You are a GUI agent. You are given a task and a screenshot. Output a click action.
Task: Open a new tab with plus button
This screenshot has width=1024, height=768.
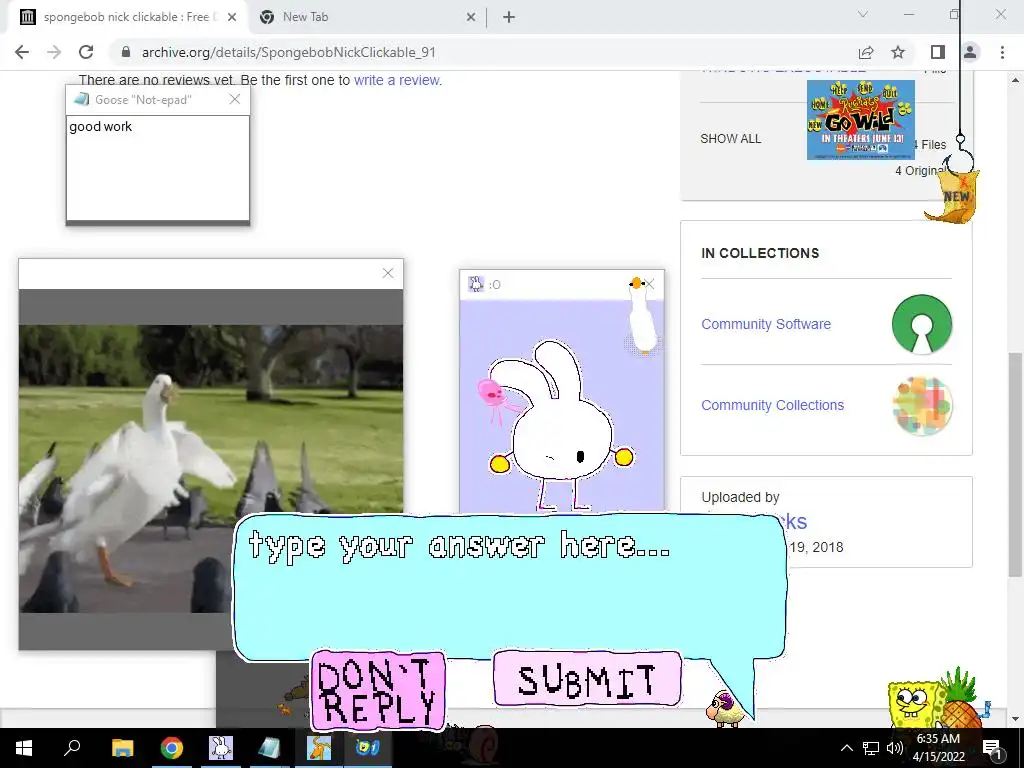click(509, 17)
